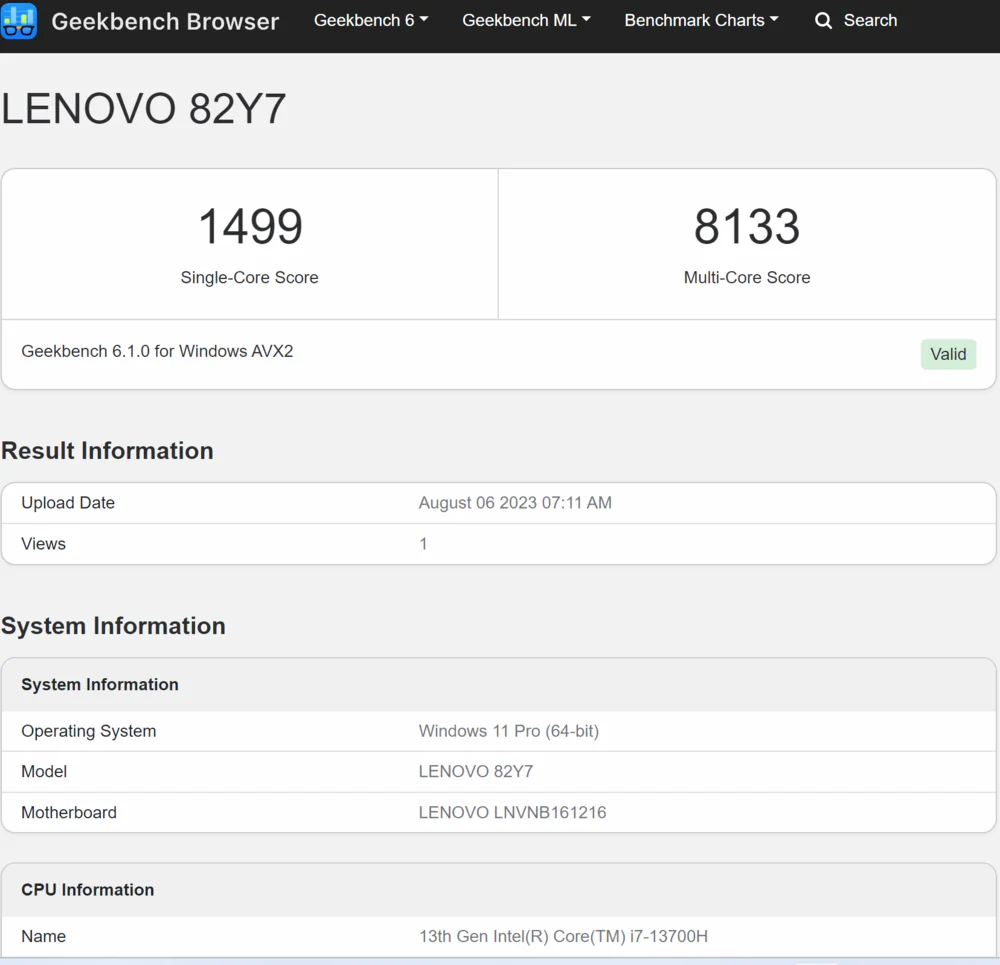
Task: Click the Geekbench logo icon
Action: click(18, 20)
